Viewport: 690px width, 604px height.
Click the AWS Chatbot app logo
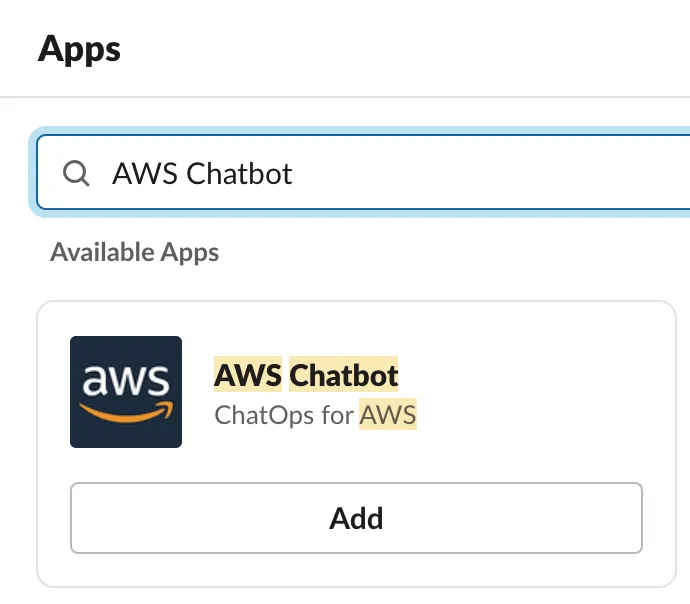(126, 391)
